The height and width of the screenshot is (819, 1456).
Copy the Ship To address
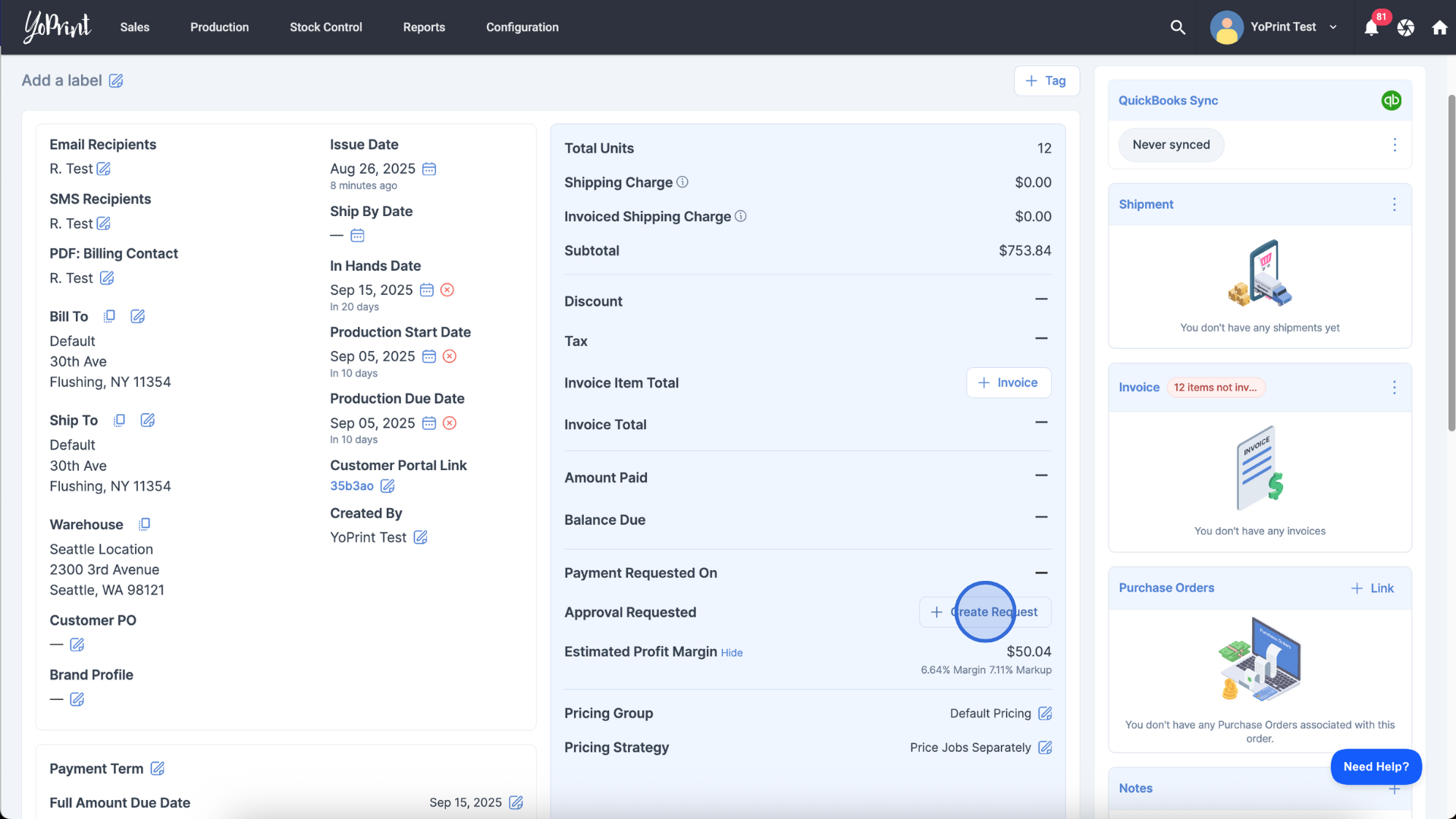pos(119,421)
